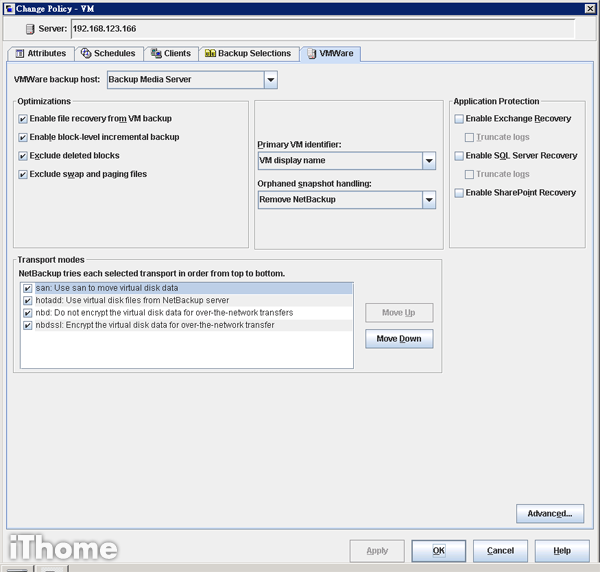Screen dimensions: 600x572
Task: Click the Apply button
Action: [377, 551]
